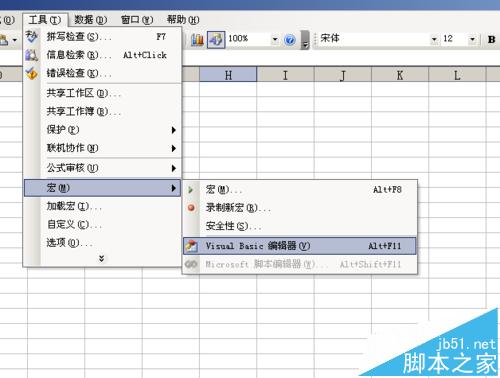Screen dimensions: 500x378
Task: Toggle the drawing toolbar icon
Action: (x=216, y=40)
